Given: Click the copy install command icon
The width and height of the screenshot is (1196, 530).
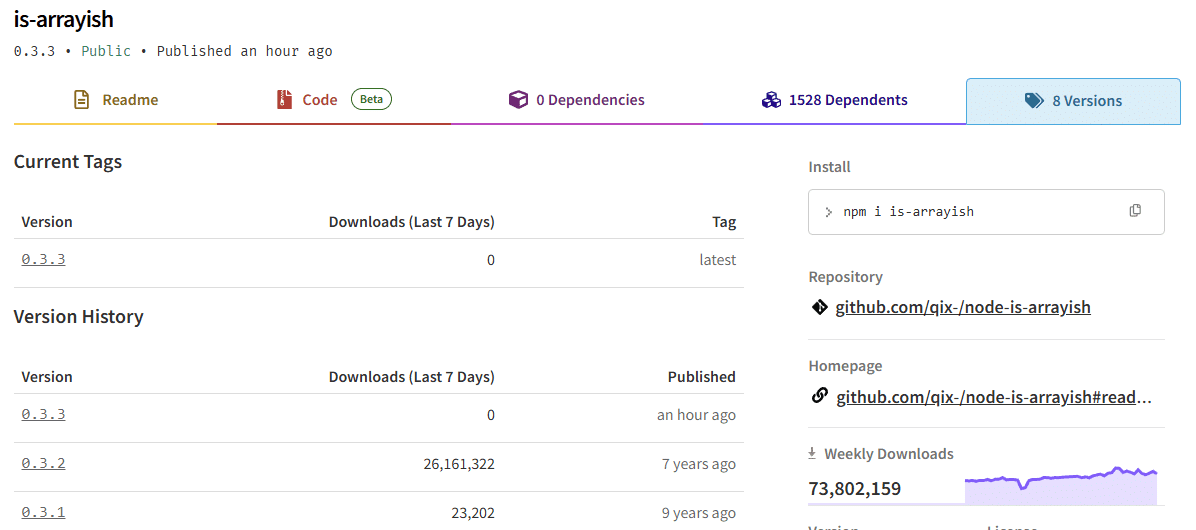Looking at the screenshot, I should point(1135,211).
